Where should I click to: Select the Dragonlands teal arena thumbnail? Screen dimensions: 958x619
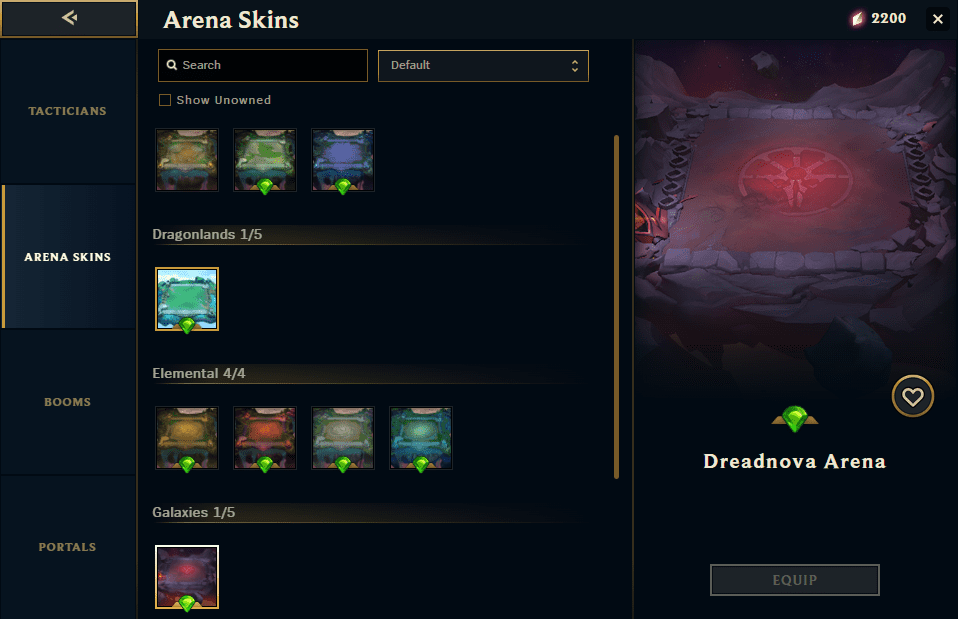[x=187, y=299]
